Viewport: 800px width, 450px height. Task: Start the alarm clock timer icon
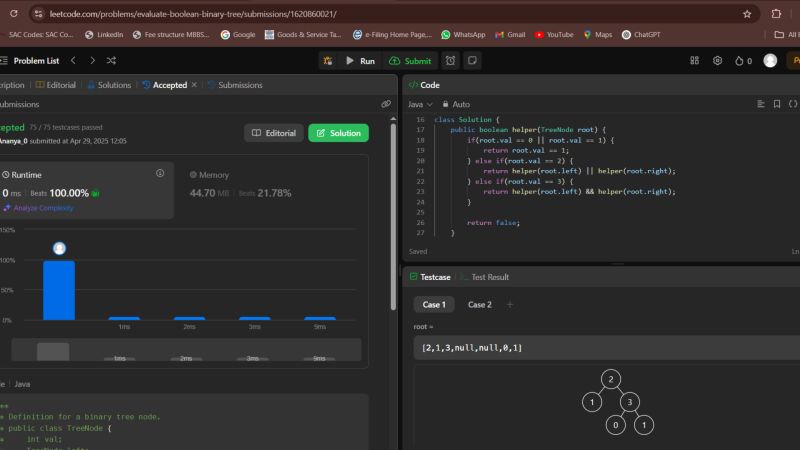[450, 61]
